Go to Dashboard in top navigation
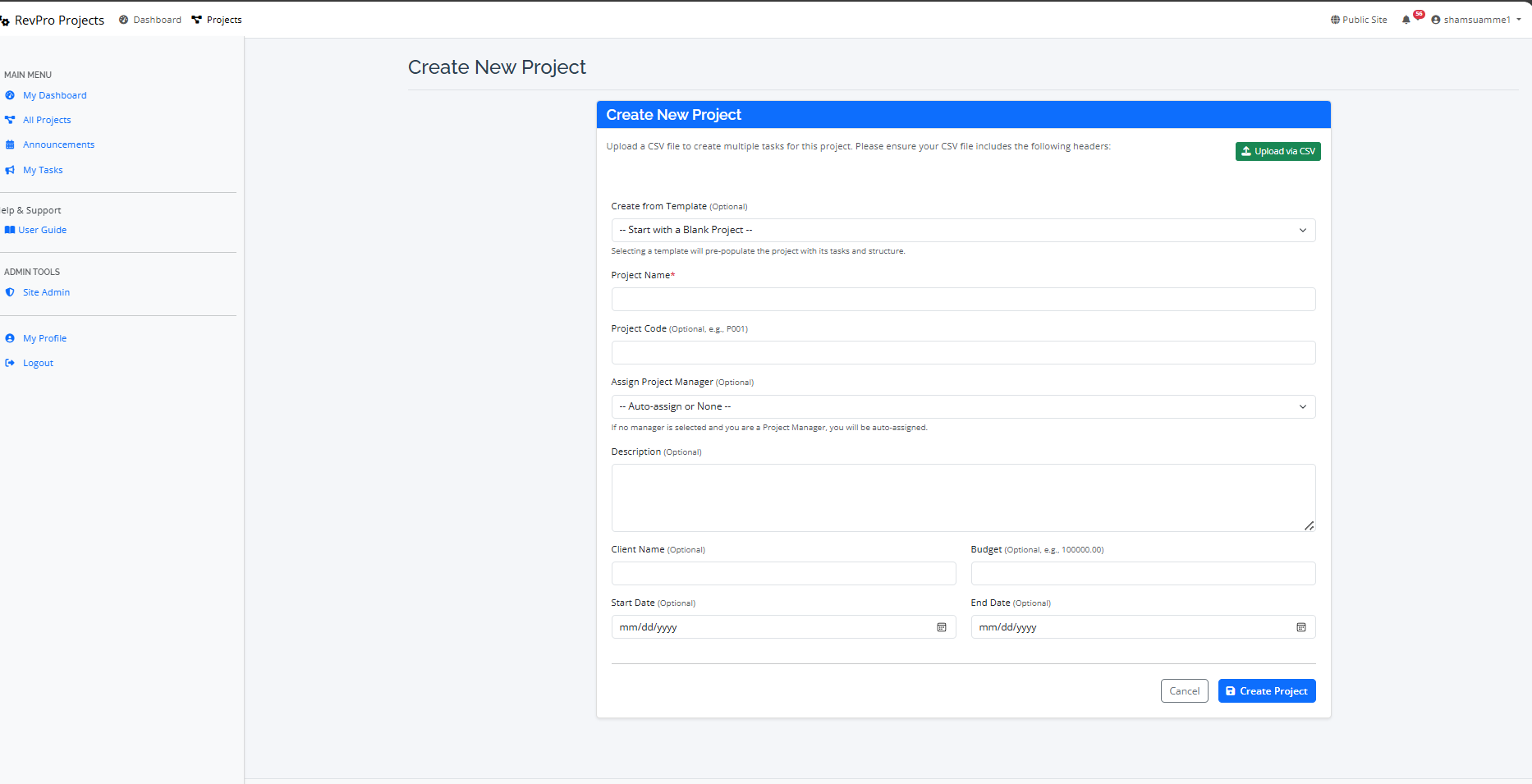The height and width of the screenshot is (784, 1532). (150, 20)
